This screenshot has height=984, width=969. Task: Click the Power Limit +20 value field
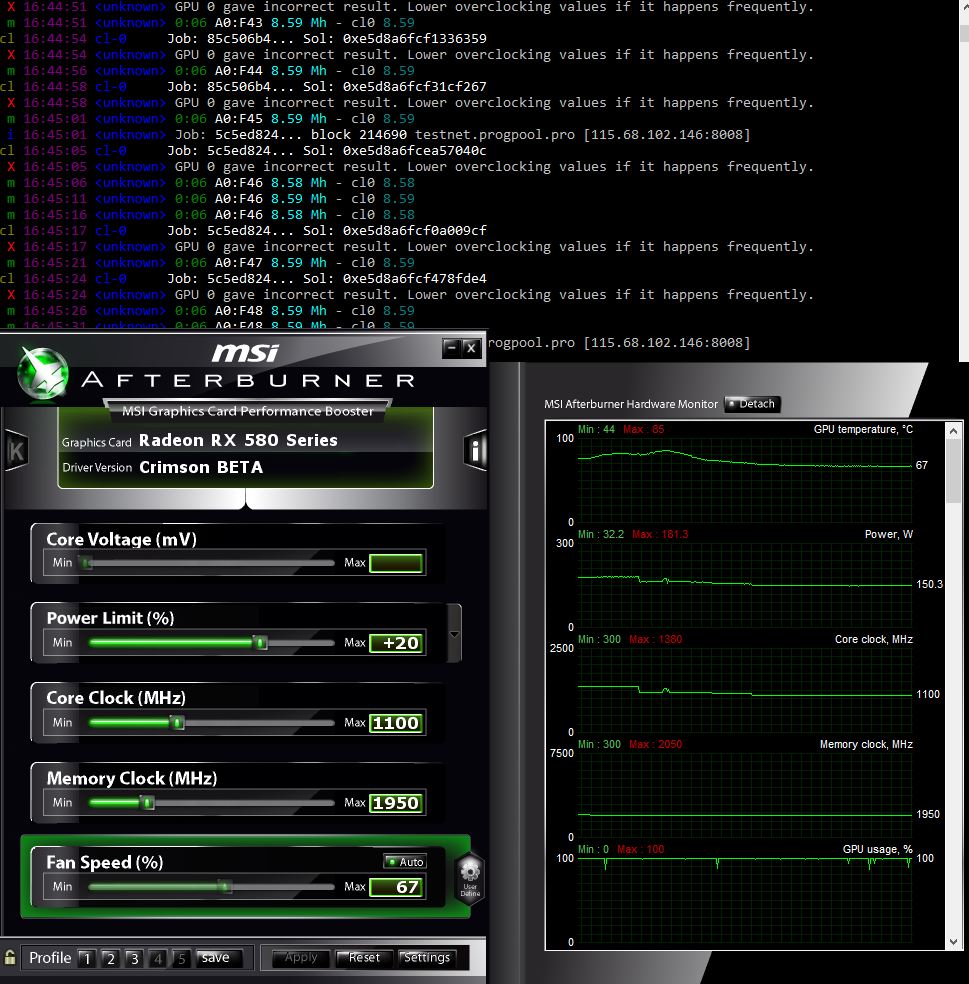pos(395,643)
